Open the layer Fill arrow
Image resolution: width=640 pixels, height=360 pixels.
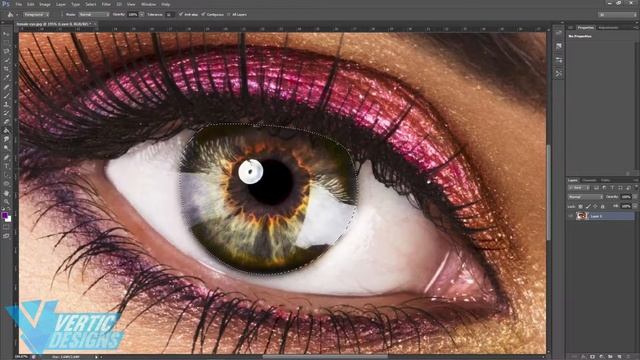pyautogui.click(x=635, y=207)
